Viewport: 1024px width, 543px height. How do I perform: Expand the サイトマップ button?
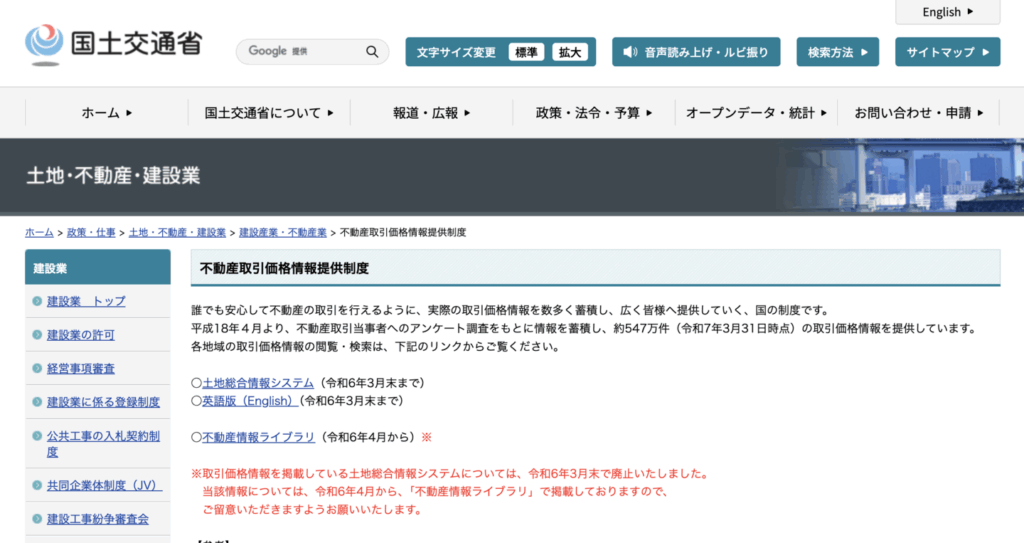pos(947,52)
